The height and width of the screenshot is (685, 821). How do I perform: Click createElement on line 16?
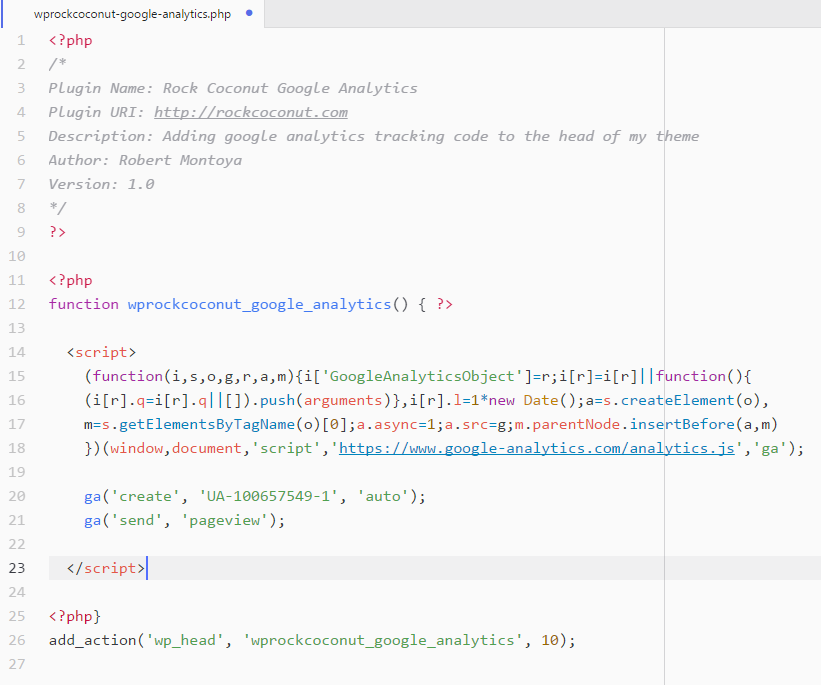pos(678,401)
